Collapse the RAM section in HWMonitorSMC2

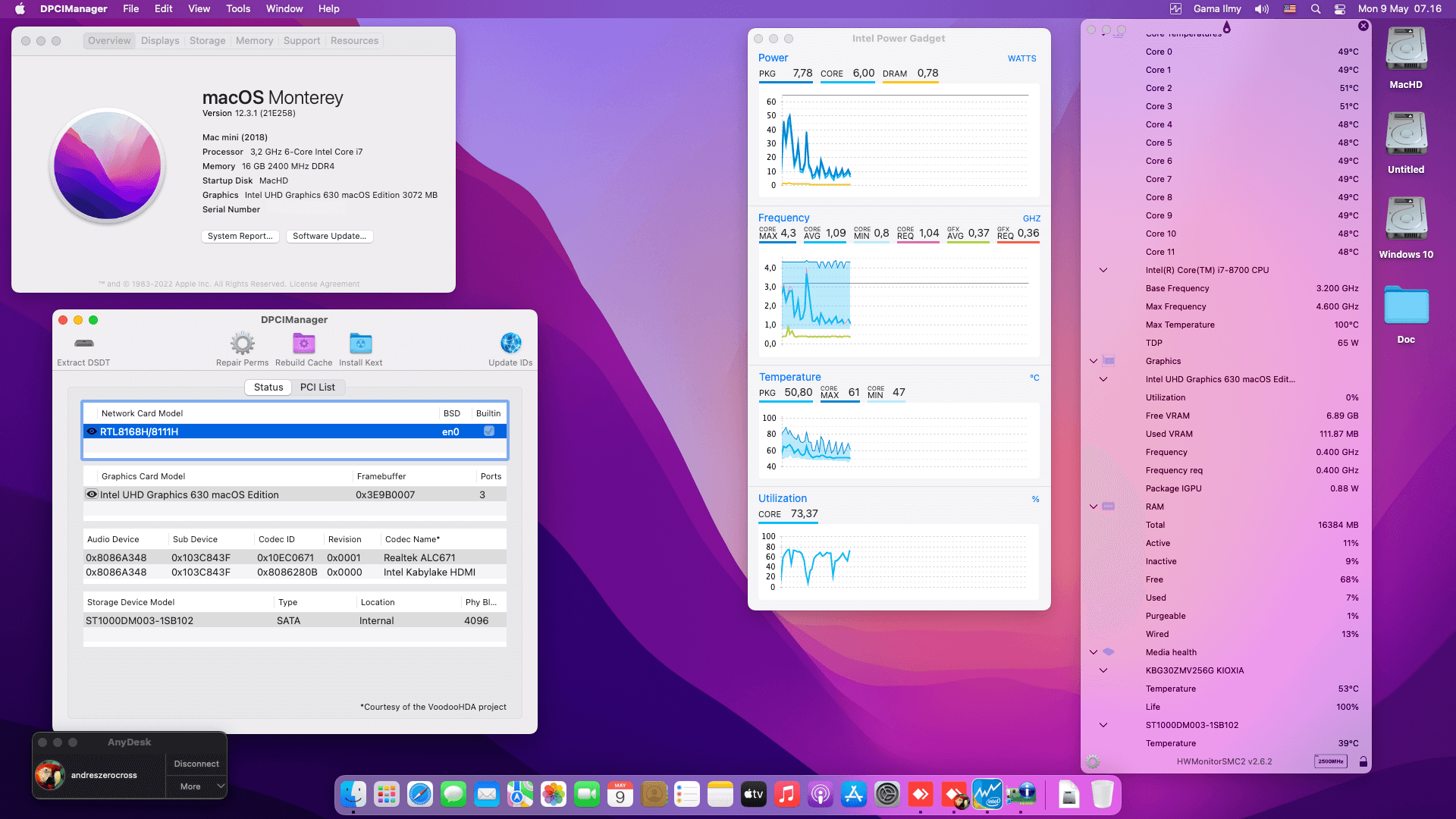pyautogui.click(x=1094, y=507)
